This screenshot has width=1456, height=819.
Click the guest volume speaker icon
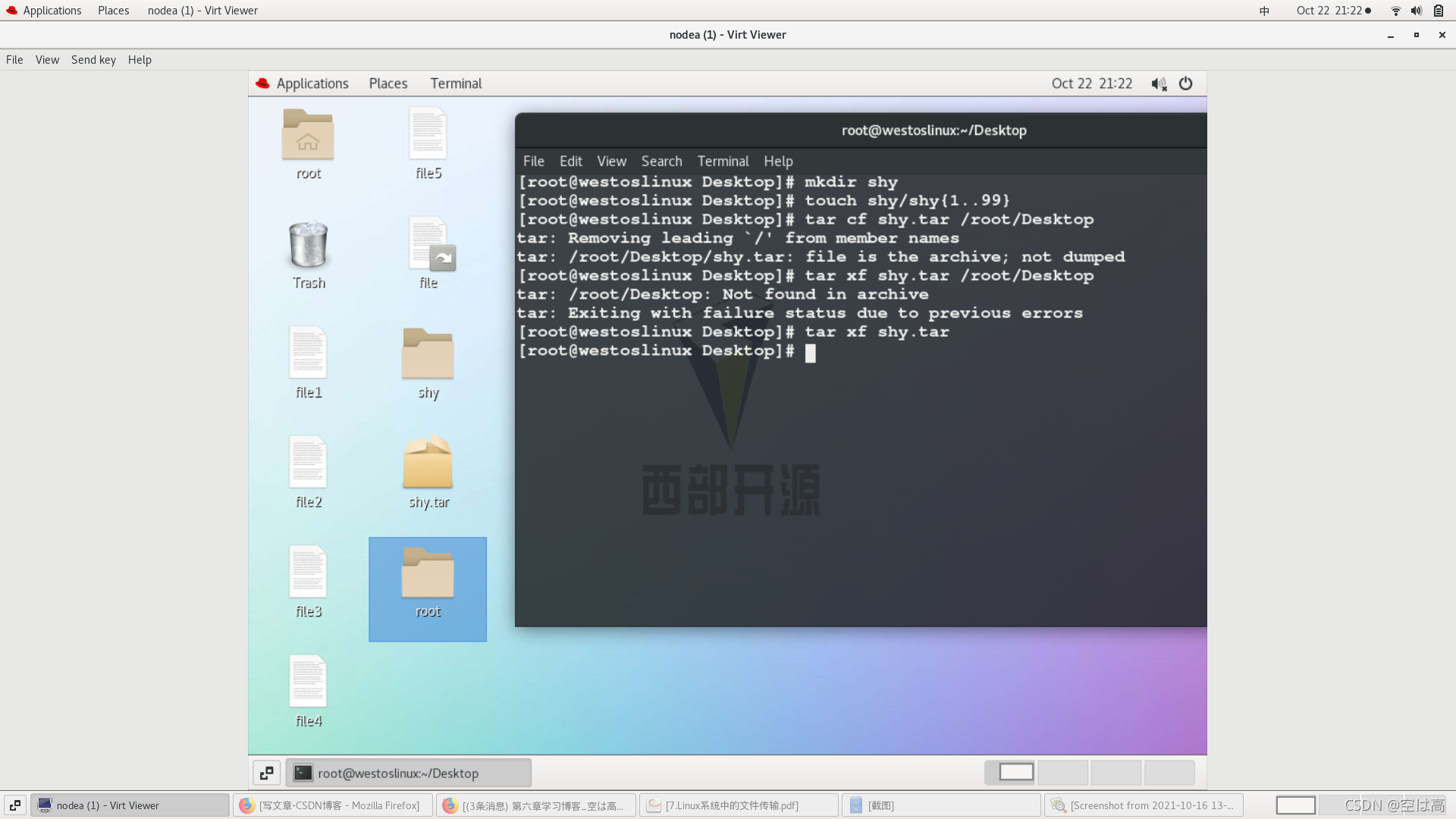point(1158,83)
